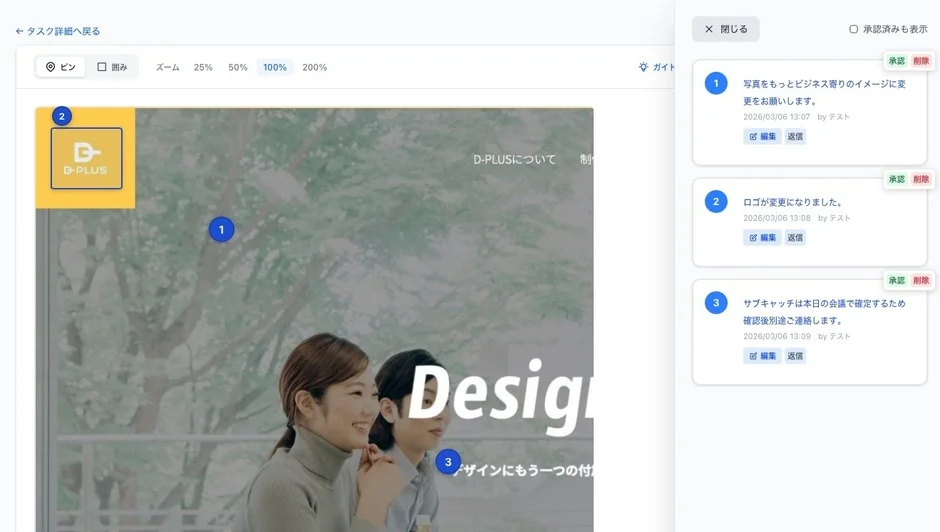Select number badge 1 in comment list
This screenshot has width=940, height=532.
[716, 83]
